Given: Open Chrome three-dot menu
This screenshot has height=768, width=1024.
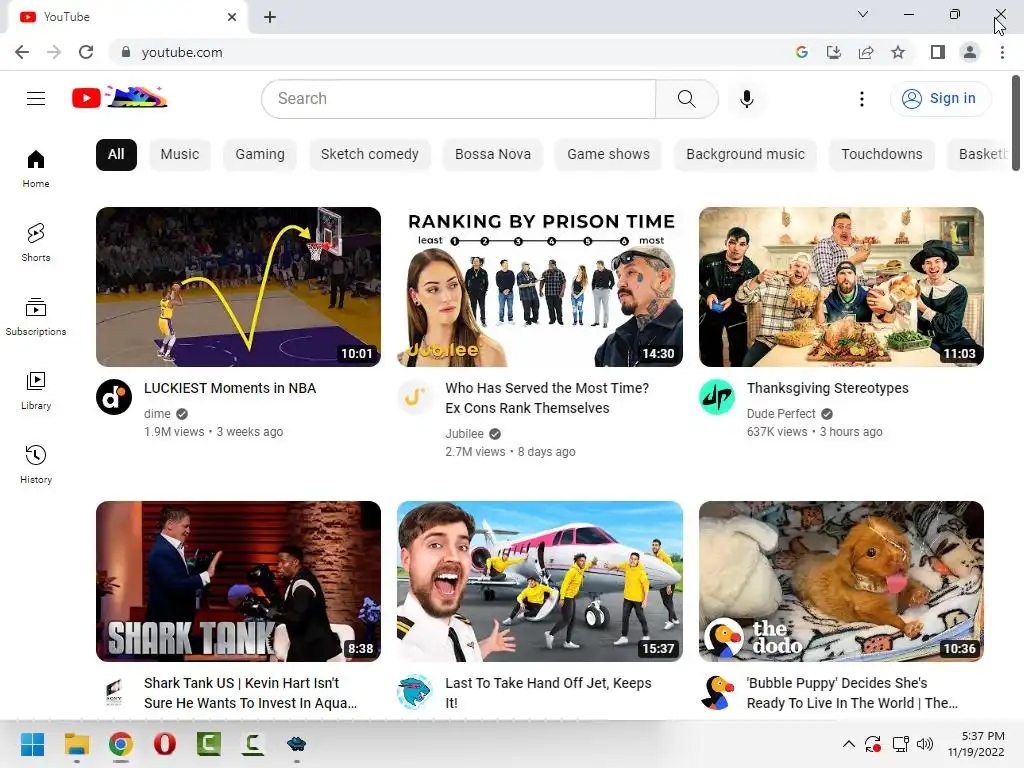Looking at the screenshot, I should point(1002,52).
